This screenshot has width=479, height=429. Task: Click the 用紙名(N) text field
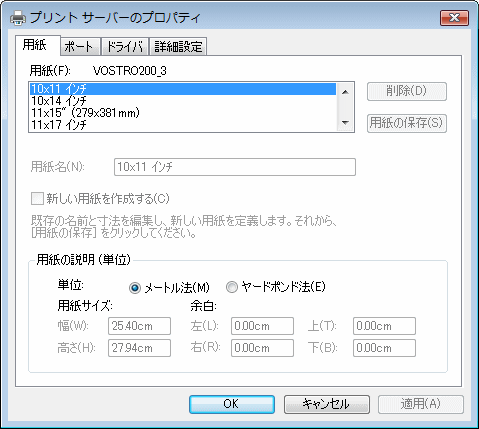point(235,167)
